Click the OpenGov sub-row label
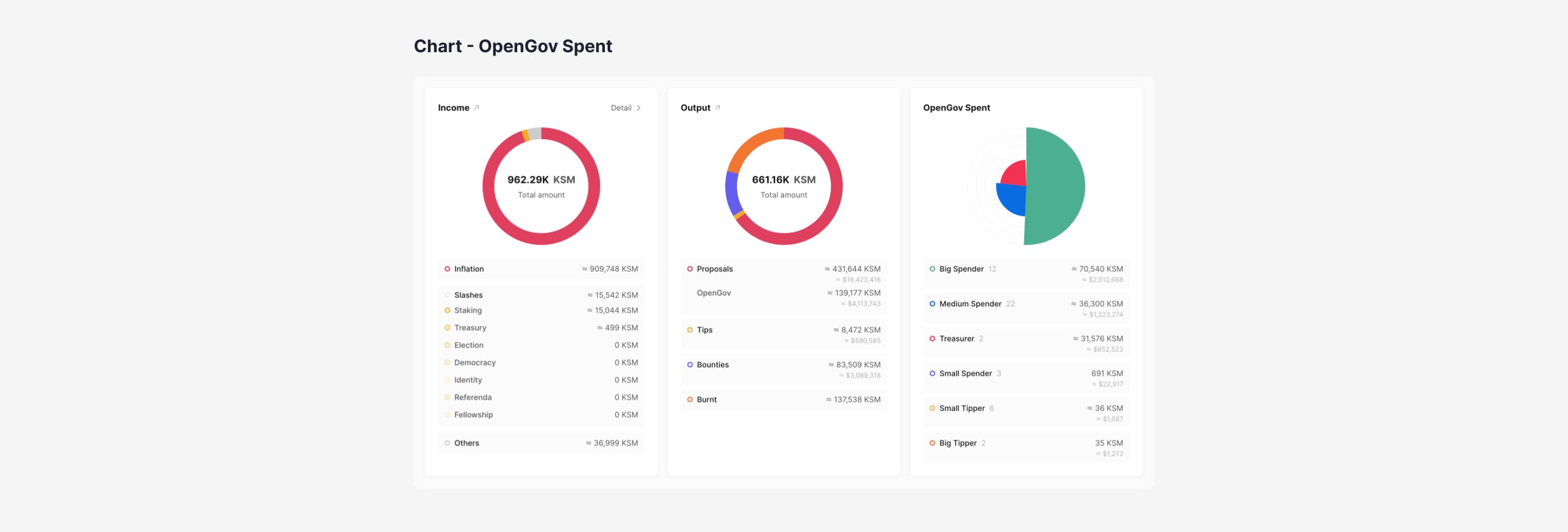The image size is (1568, 532). [x=713, y=293]
